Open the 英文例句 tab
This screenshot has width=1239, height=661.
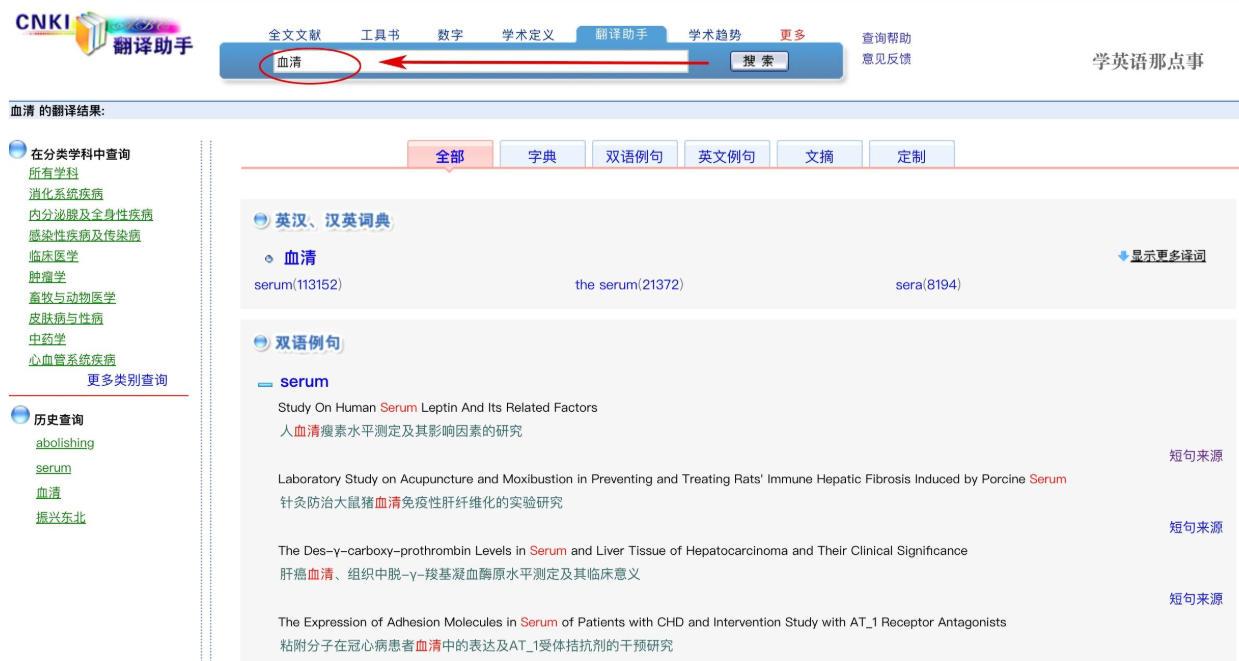(726, 156)
